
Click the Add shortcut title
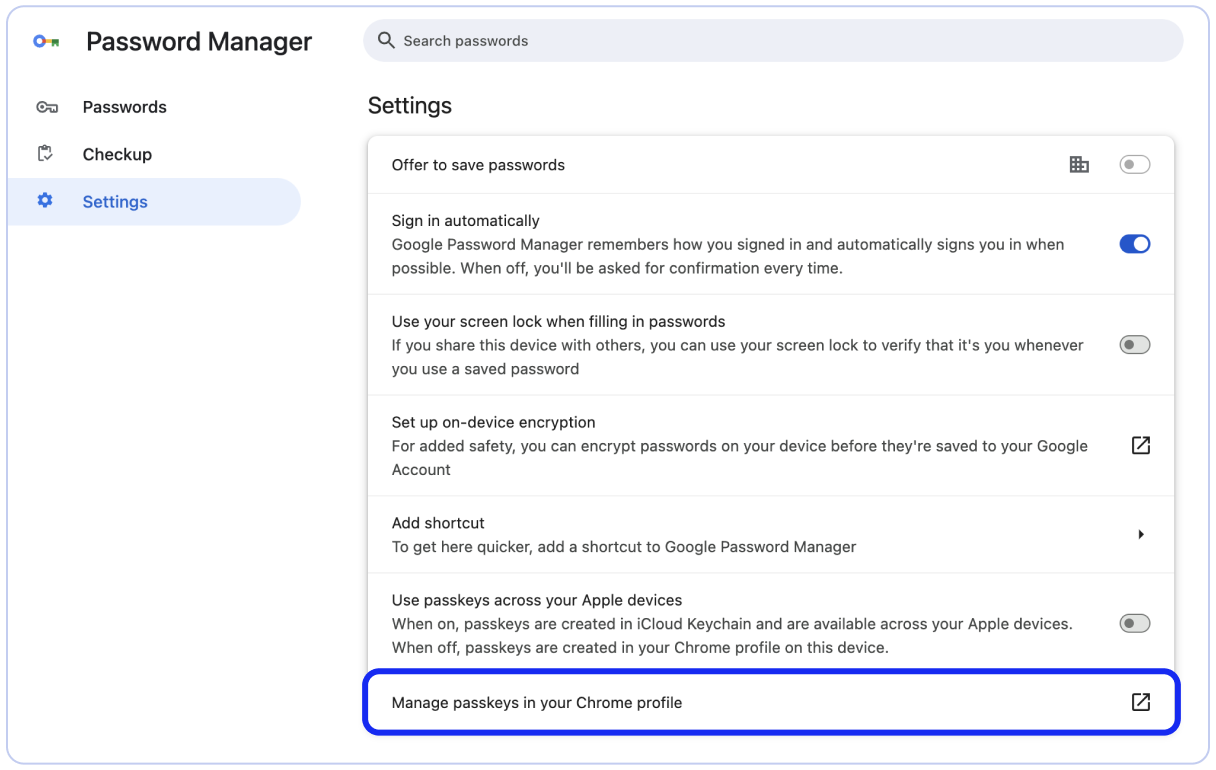pos(438,523)
